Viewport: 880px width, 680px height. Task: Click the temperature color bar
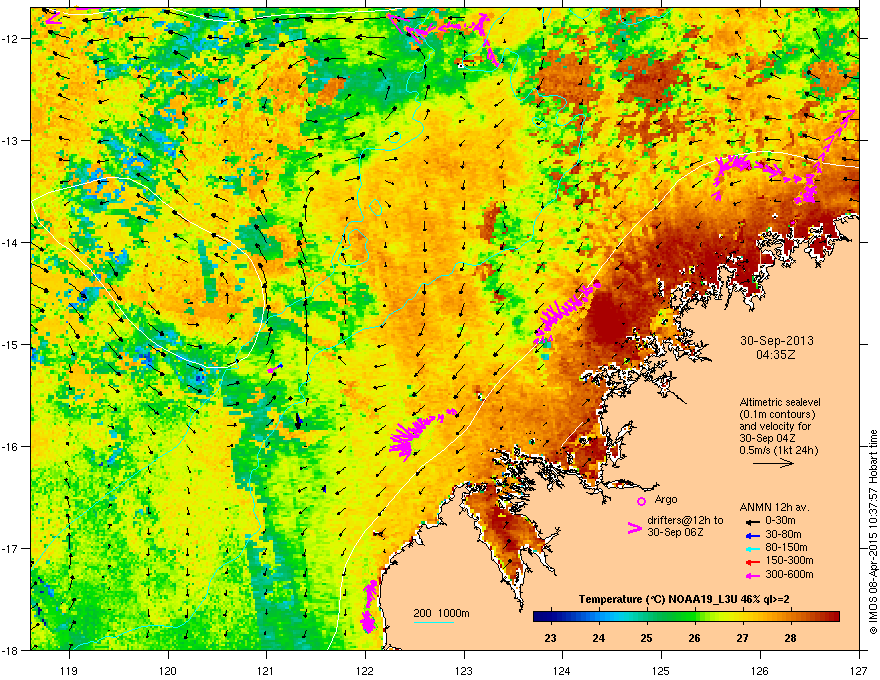tap(686, 617)
